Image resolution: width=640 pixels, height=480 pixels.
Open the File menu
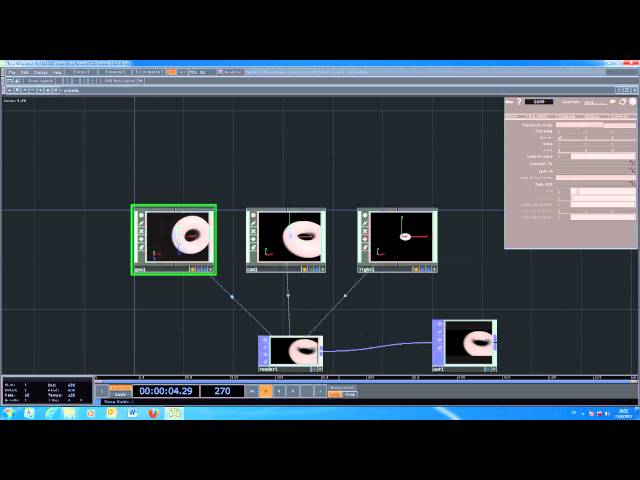pyautogui.click(x=12, y=72)
